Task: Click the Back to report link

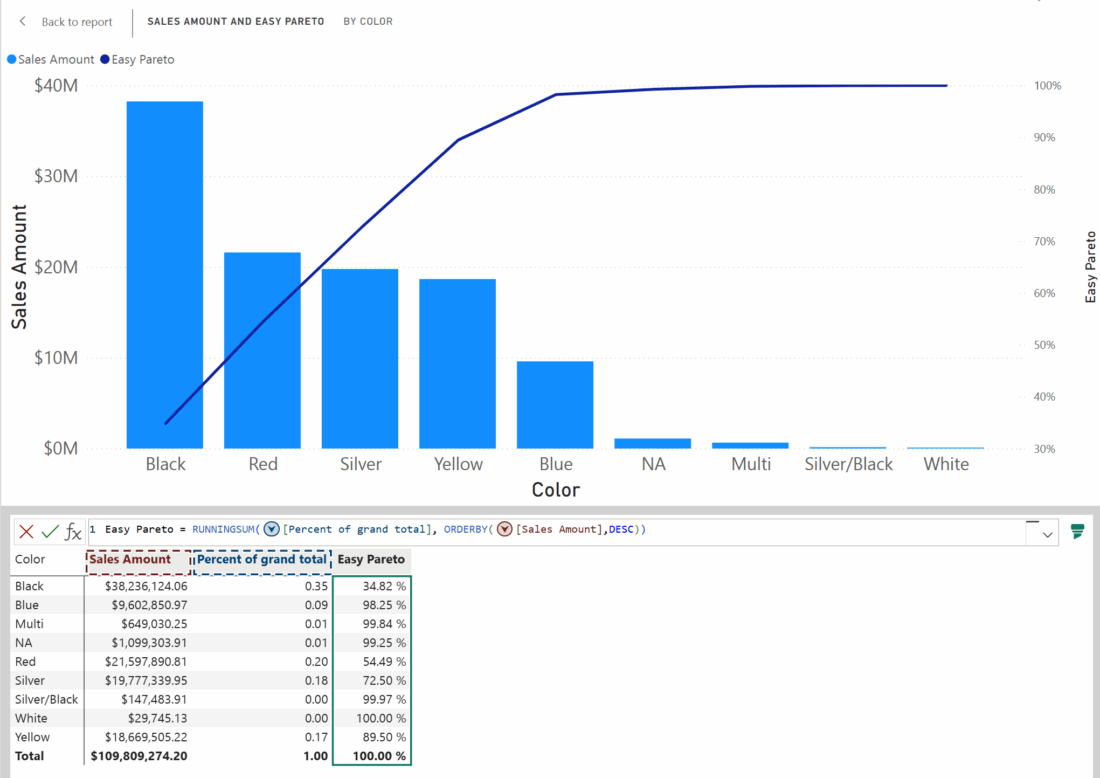Action: pyautogui.click(x=76, y=22)
